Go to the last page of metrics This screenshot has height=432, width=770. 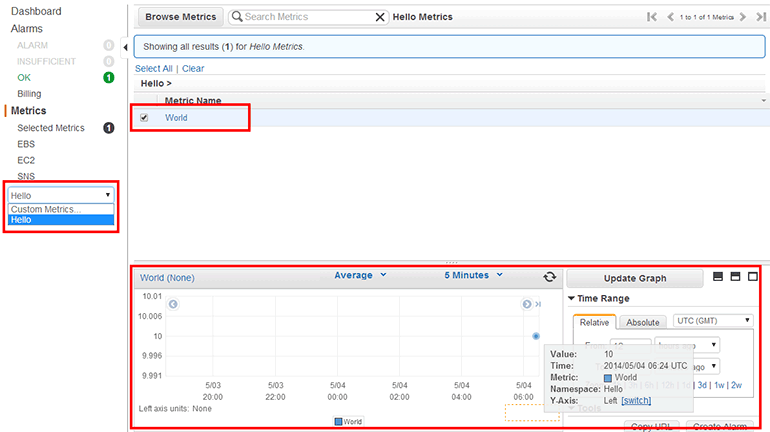(x=759, y=17)
